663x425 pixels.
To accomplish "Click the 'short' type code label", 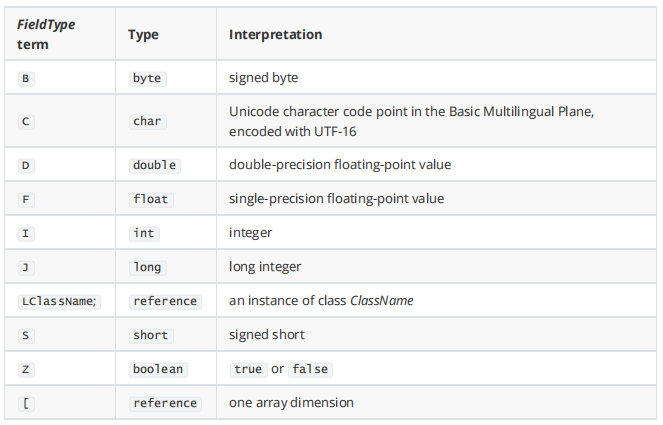I will point(151,335).
